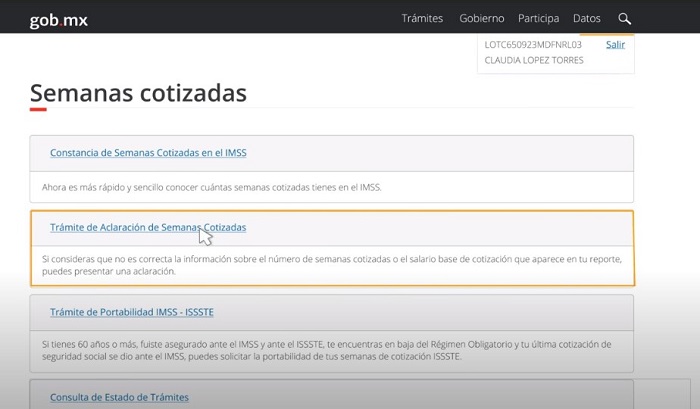The width and height of the screenshot is (700, 409).
Task: Select Participa in the top navigation
Action: (538, 19)
